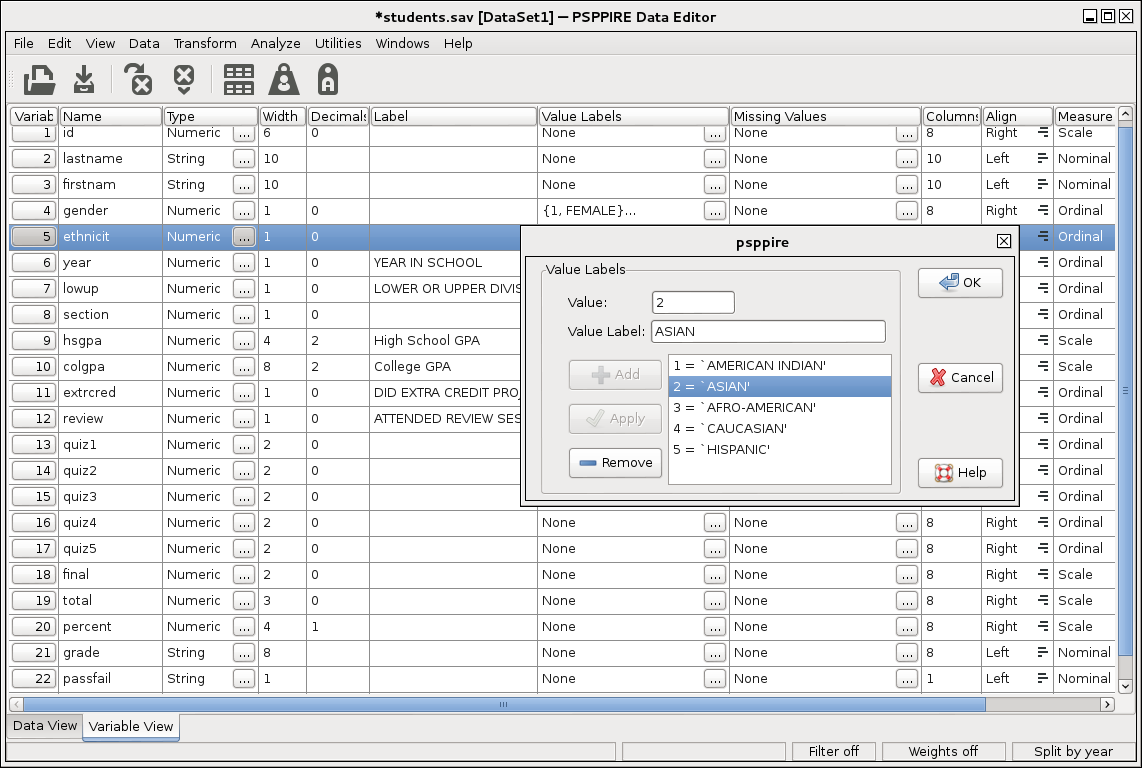Save the dataset via the save toolbar icon

pos(83,79)
